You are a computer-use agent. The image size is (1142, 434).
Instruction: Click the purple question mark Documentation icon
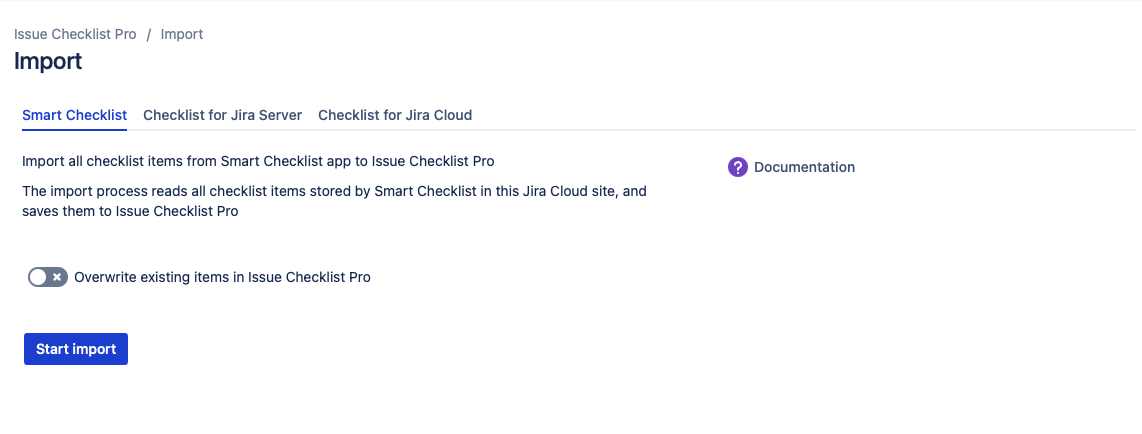[738, 167]
